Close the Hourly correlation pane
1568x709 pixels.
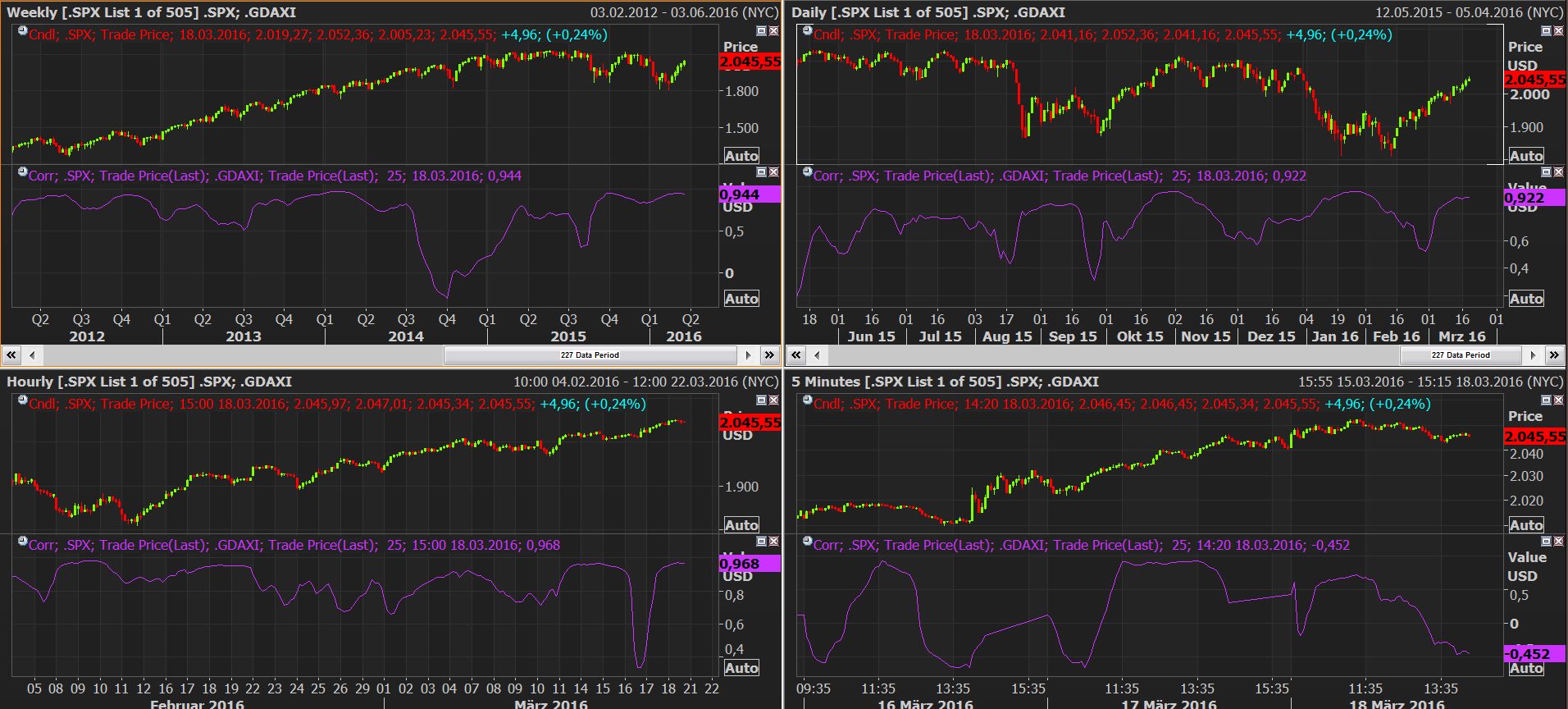pyautogui.click(x=773, y=542)
